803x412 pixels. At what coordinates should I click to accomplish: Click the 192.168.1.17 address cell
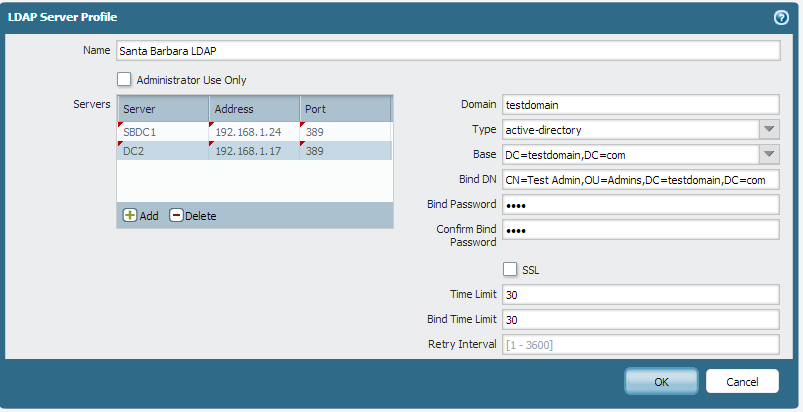pos(253,151)
